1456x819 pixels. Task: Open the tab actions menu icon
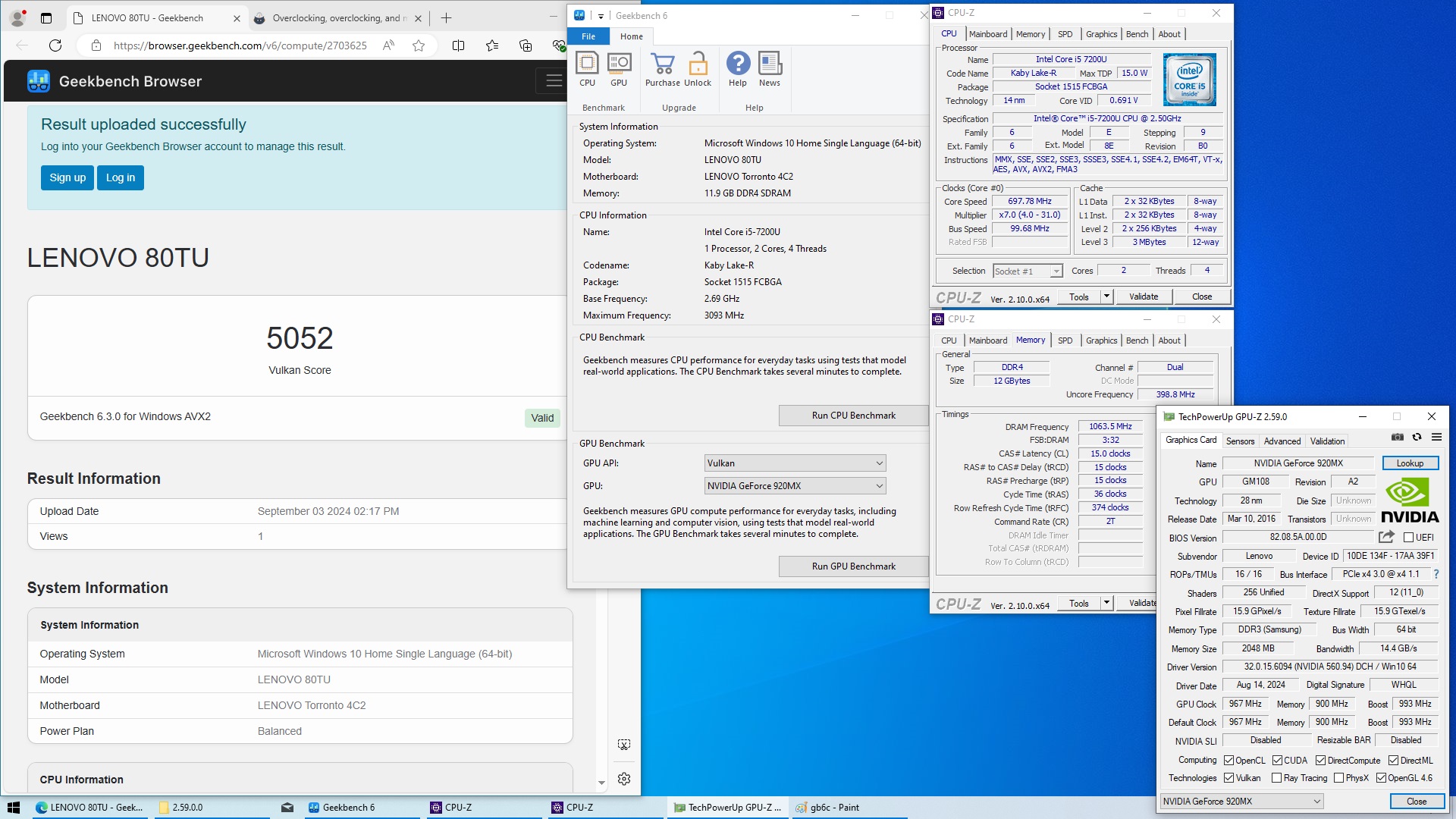pyautogui.click(x=46, y=18)
